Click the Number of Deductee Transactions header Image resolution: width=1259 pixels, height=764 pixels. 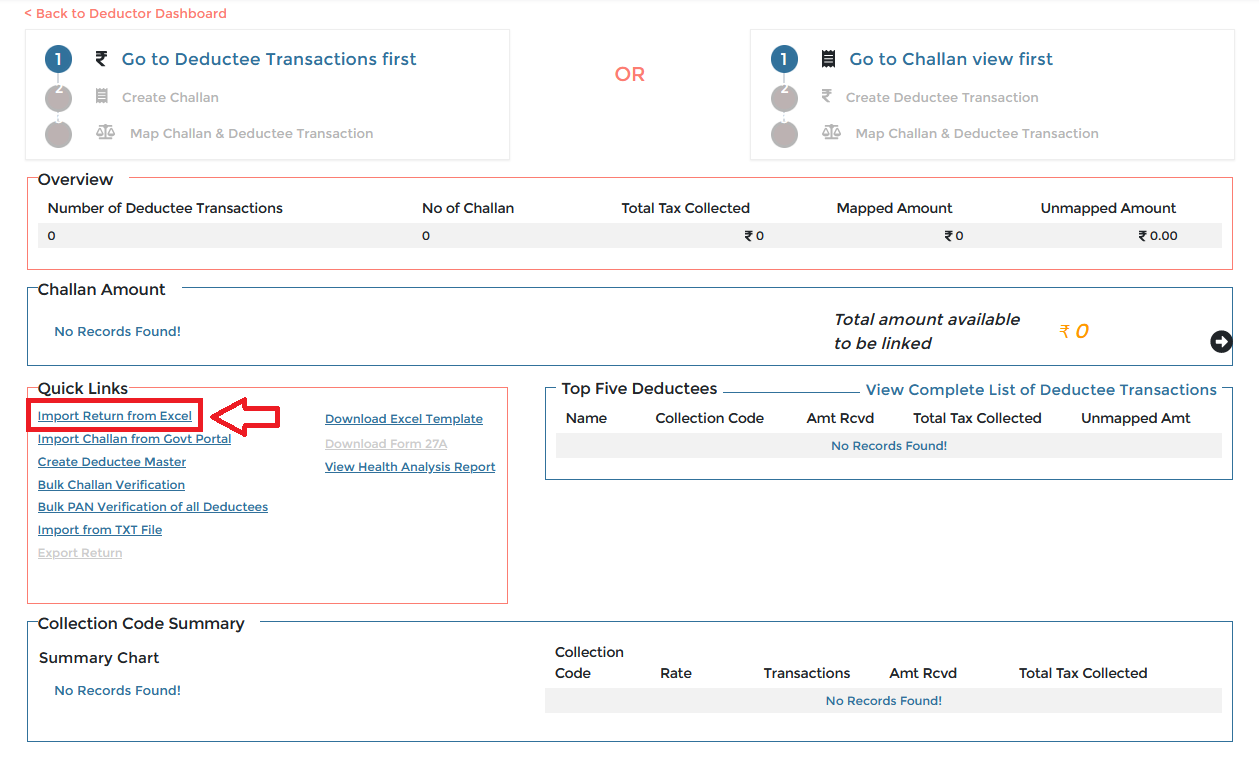165,208
